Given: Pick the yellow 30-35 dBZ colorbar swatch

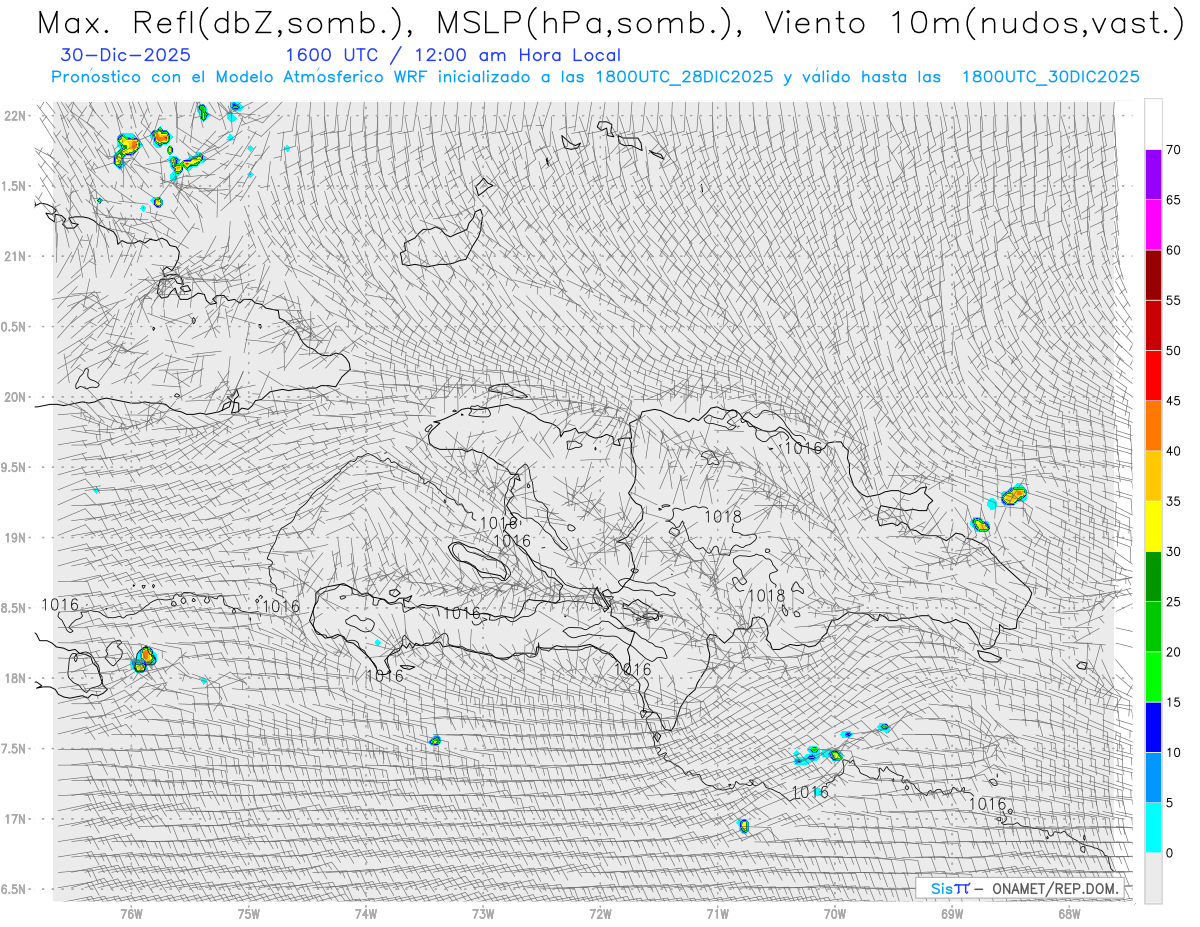Looking at the screenshot, I should pyautogui.click(x=1153, y=526).
